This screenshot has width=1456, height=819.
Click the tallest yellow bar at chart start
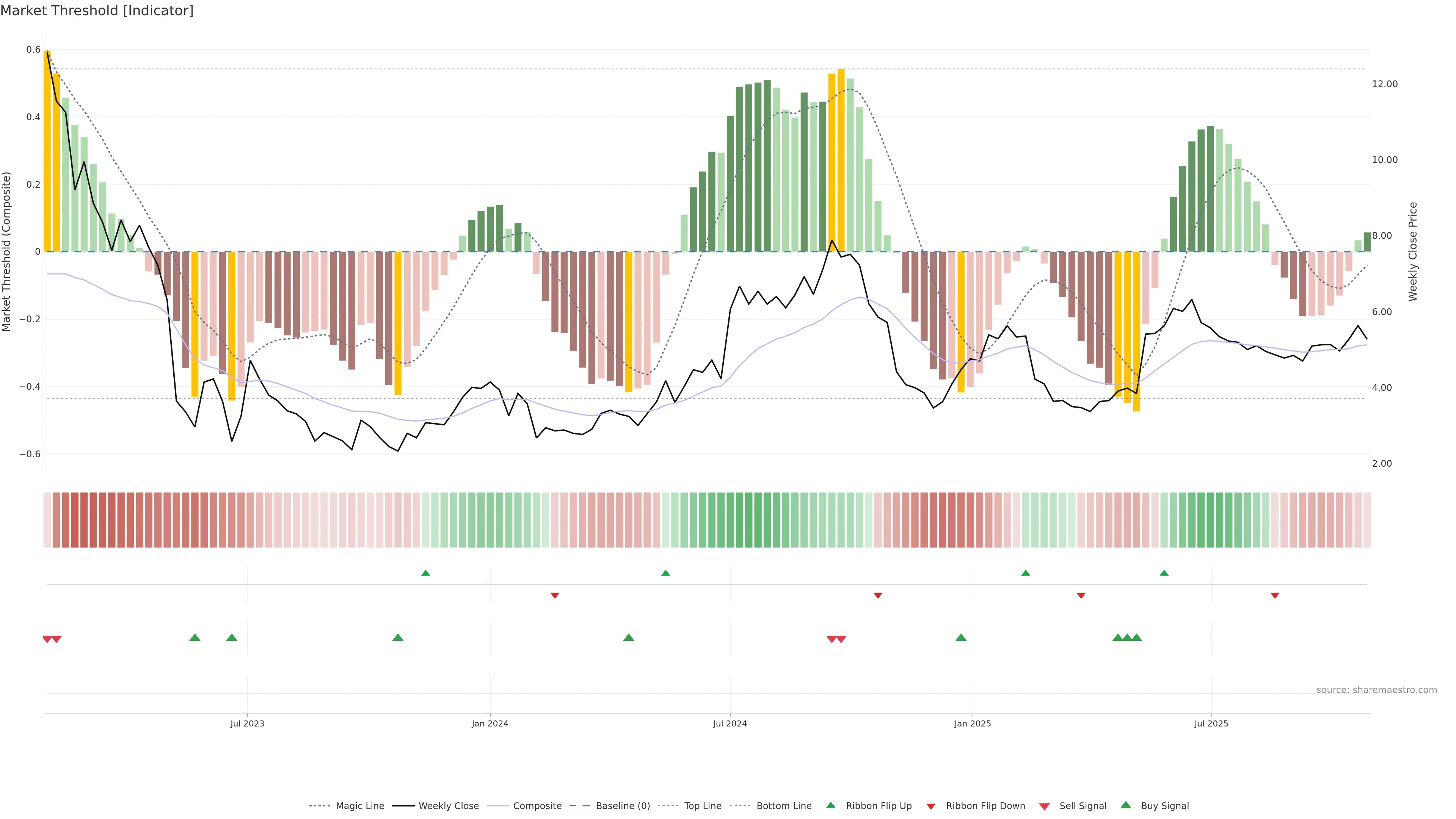click(x=47, y=152)
